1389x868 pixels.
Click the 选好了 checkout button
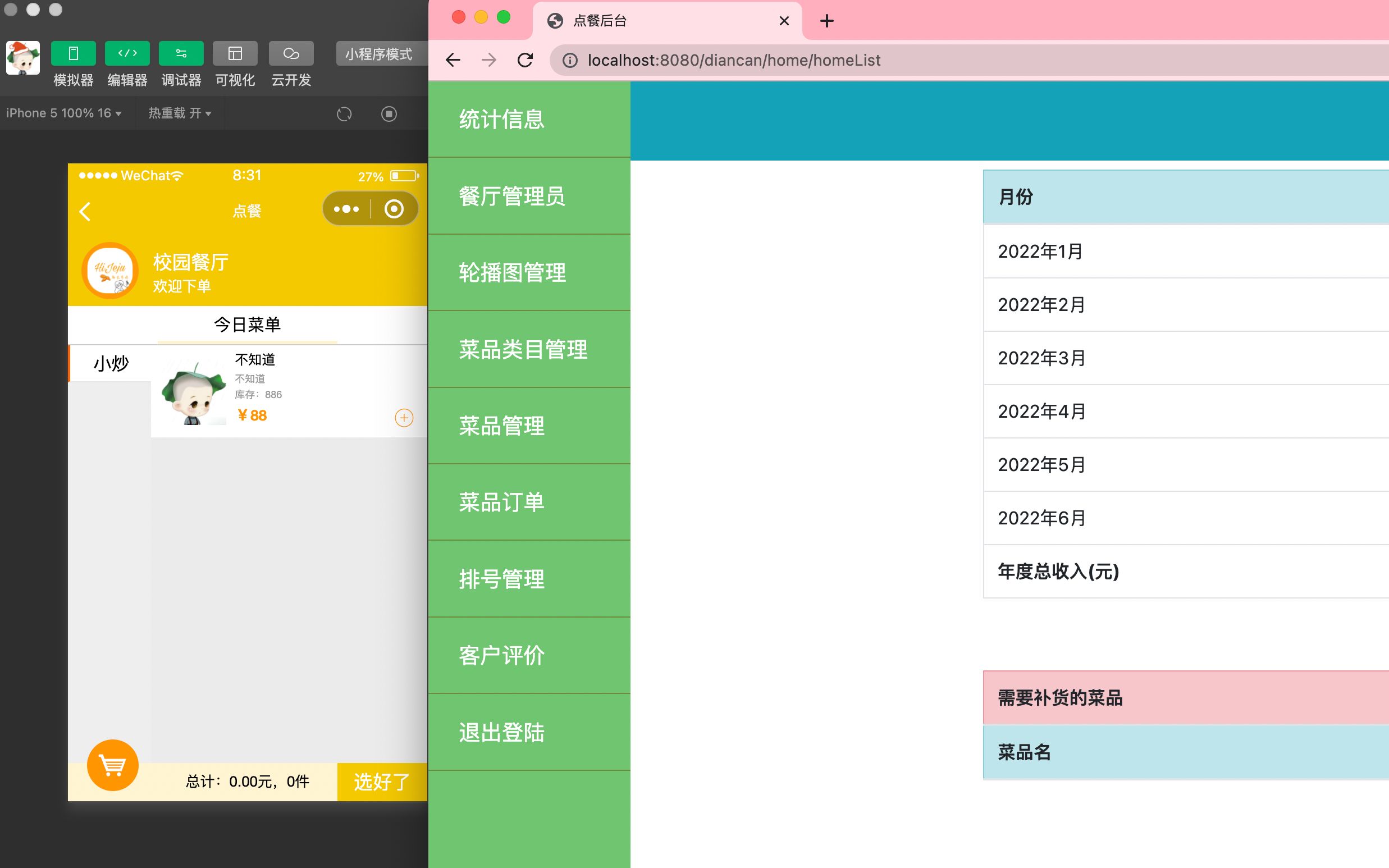(381, 781)
